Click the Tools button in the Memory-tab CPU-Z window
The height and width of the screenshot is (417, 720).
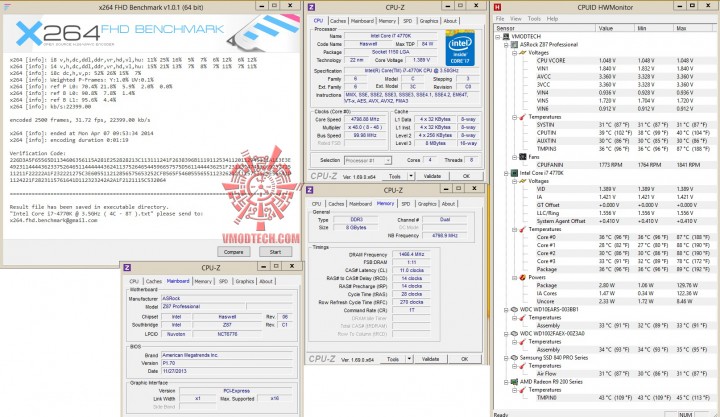393,359
